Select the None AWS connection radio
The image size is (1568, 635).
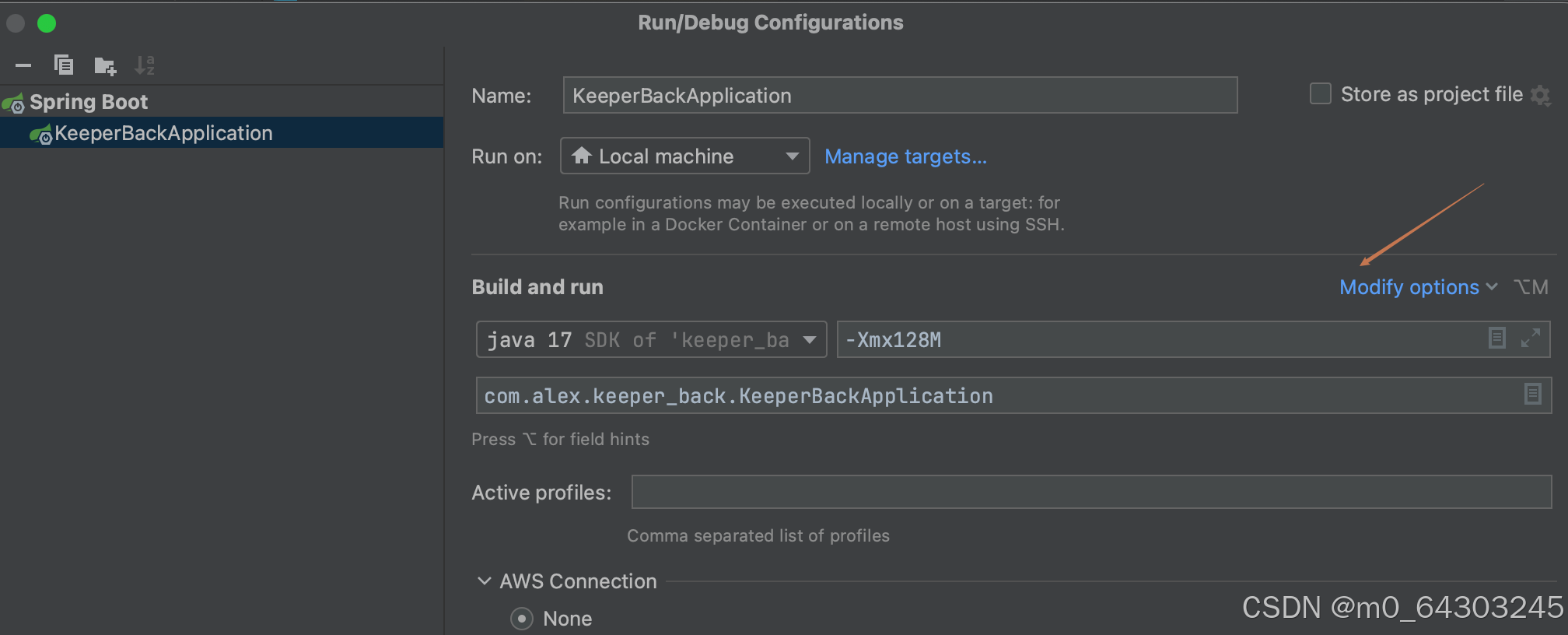coord(522,619)
